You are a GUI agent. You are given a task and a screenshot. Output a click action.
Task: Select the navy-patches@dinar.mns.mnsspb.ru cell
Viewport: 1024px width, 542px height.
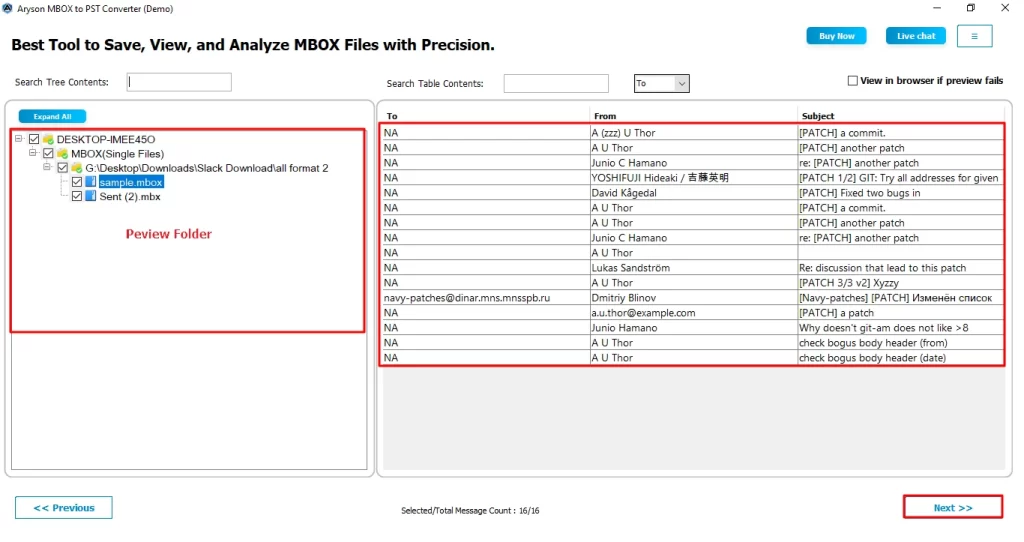pos(486,298)
